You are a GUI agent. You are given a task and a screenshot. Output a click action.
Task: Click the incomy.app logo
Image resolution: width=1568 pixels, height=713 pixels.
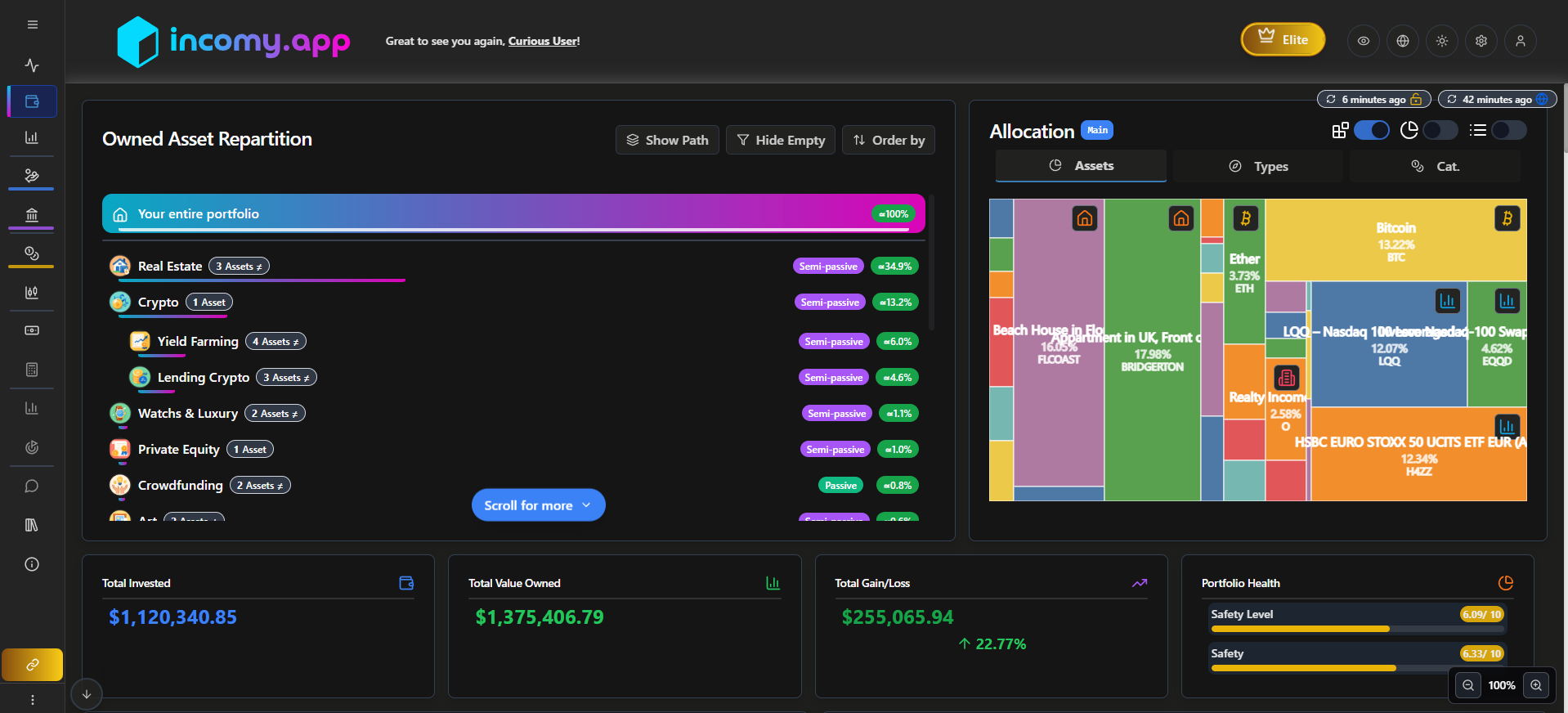234,41
